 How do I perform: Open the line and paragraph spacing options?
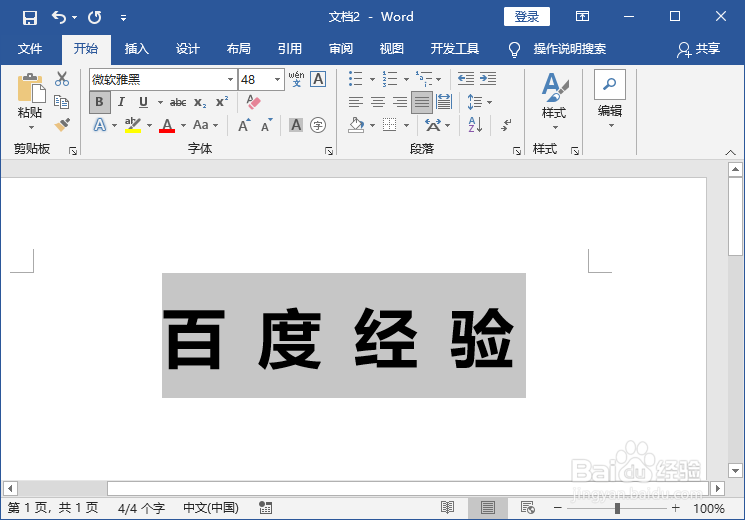tap(479, 102)
